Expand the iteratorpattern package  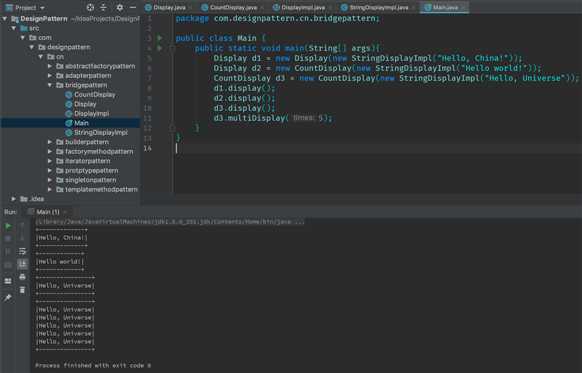click(x=50, y=161)
